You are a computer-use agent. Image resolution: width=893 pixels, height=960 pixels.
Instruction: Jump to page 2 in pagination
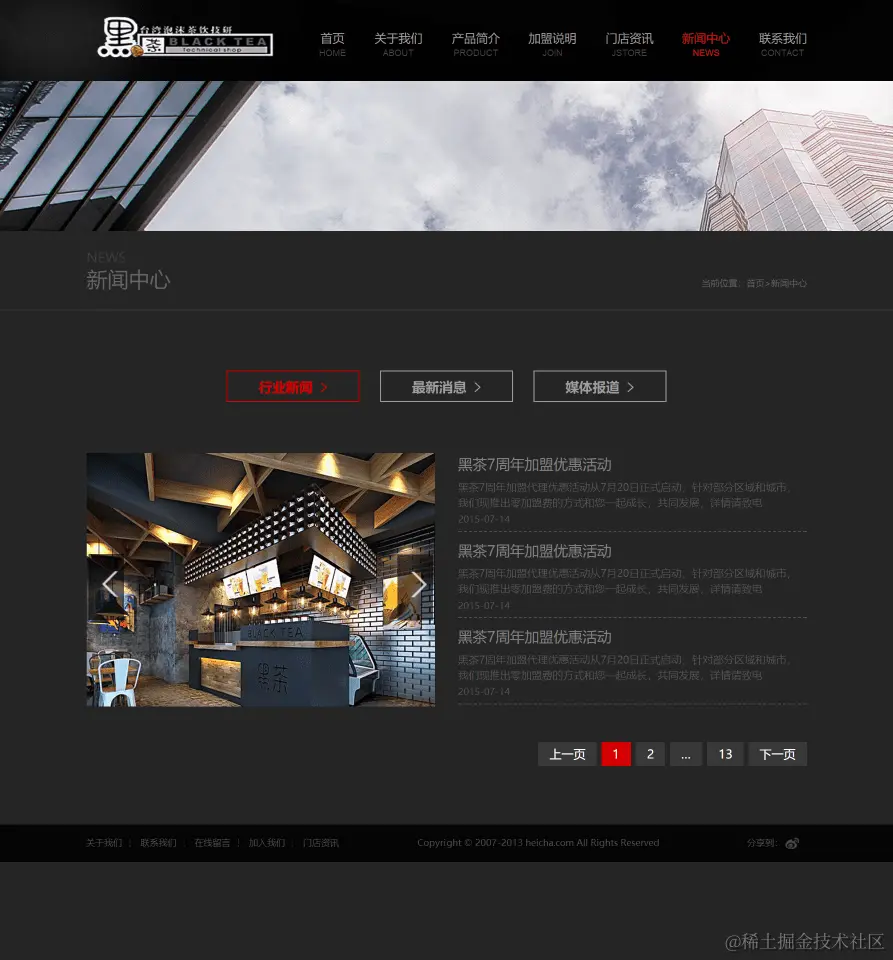pos(650,754)
